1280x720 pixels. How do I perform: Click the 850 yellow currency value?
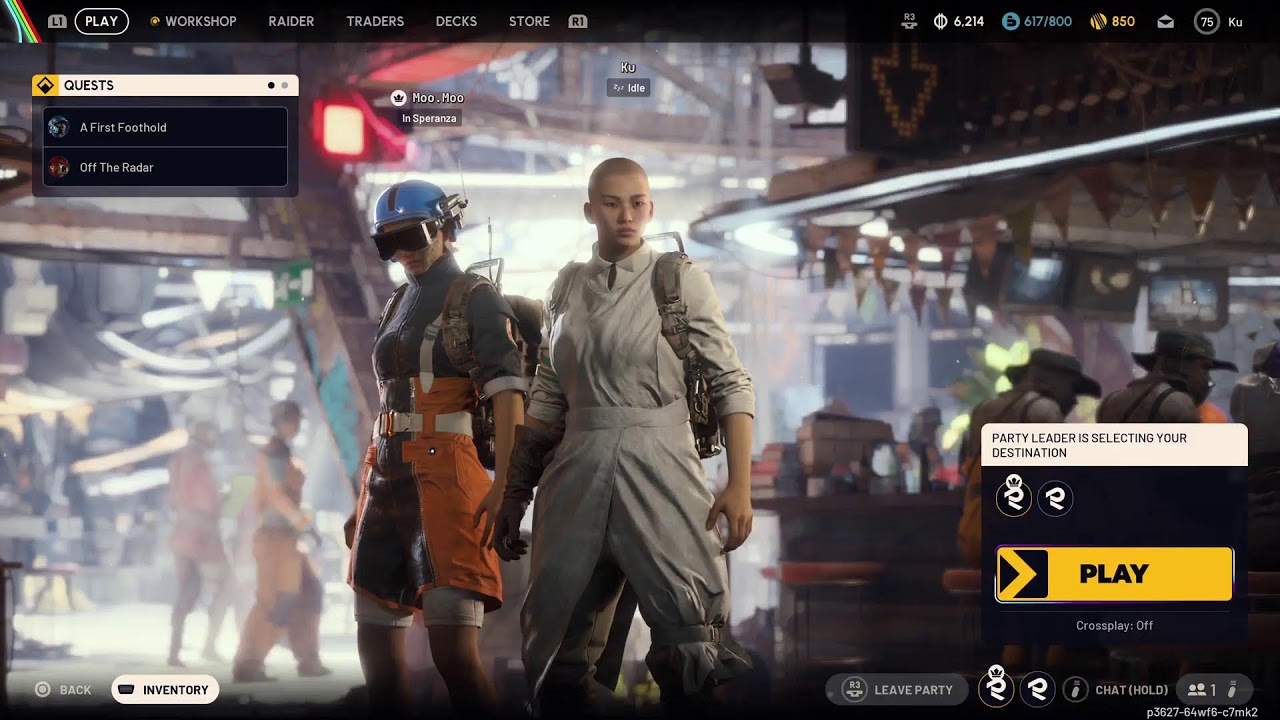1123,21
